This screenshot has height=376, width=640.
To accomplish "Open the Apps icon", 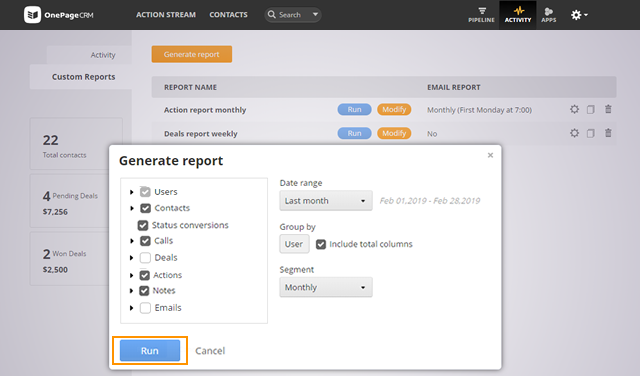I will [x=549, y=15].
